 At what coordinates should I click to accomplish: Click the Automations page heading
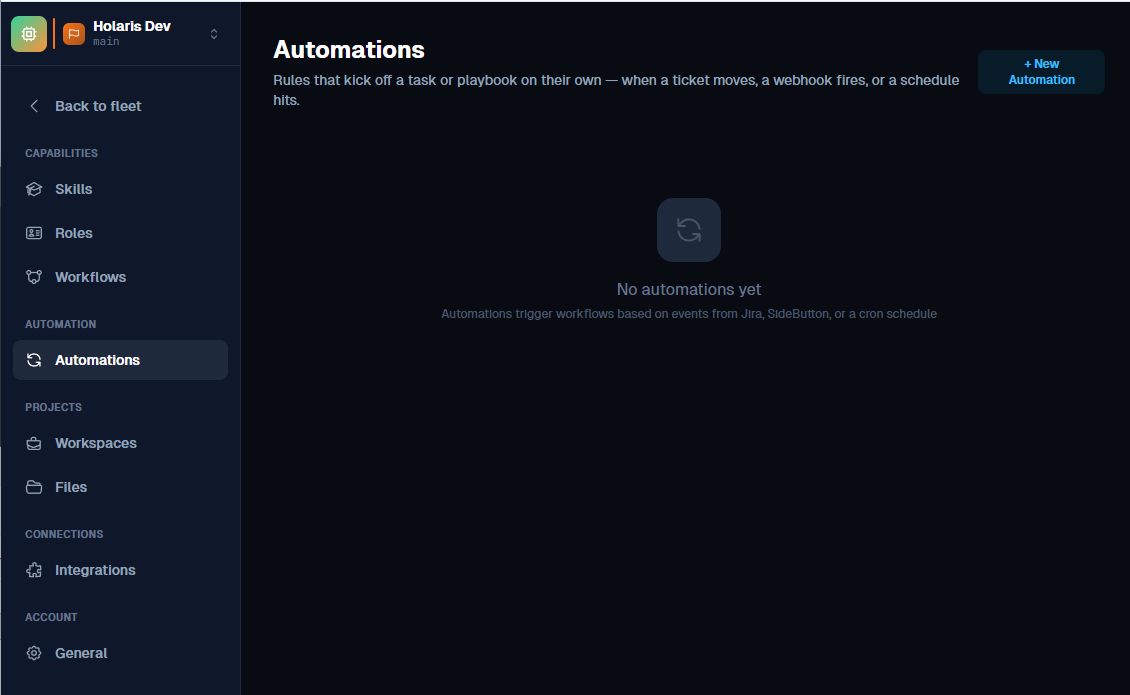349,49
